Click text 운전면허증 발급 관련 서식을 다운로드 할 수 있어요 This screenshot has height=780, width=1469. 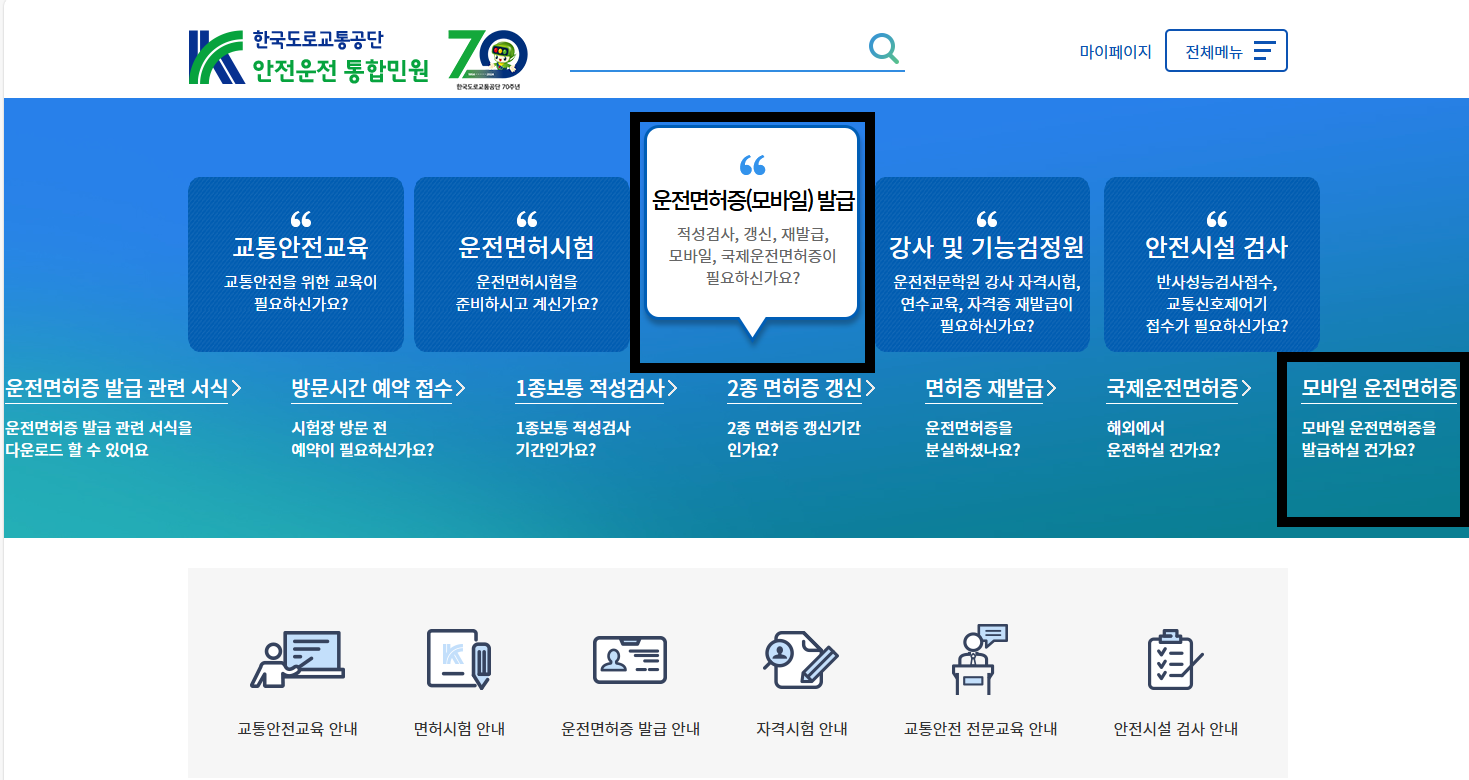pos(99,439)
